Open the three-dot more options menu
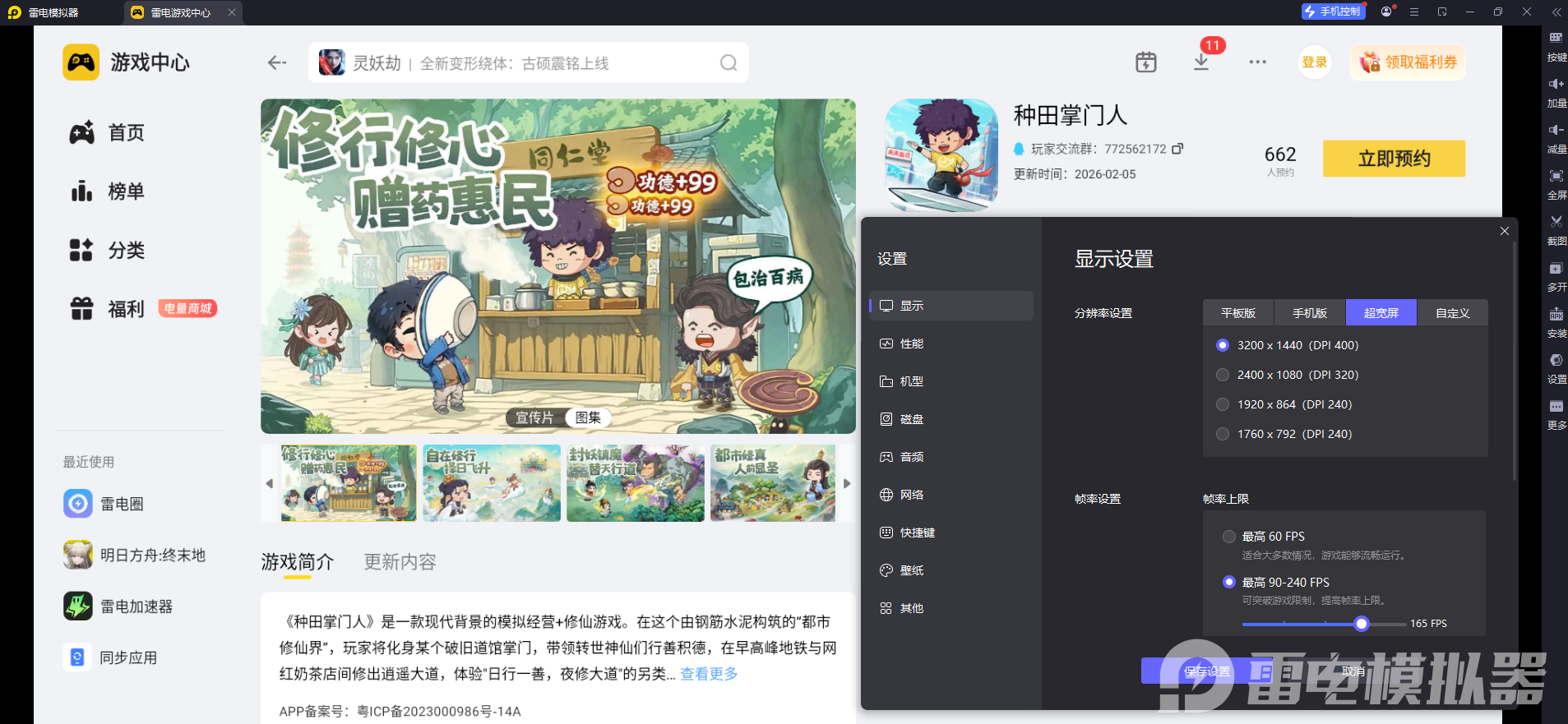 1257,62
